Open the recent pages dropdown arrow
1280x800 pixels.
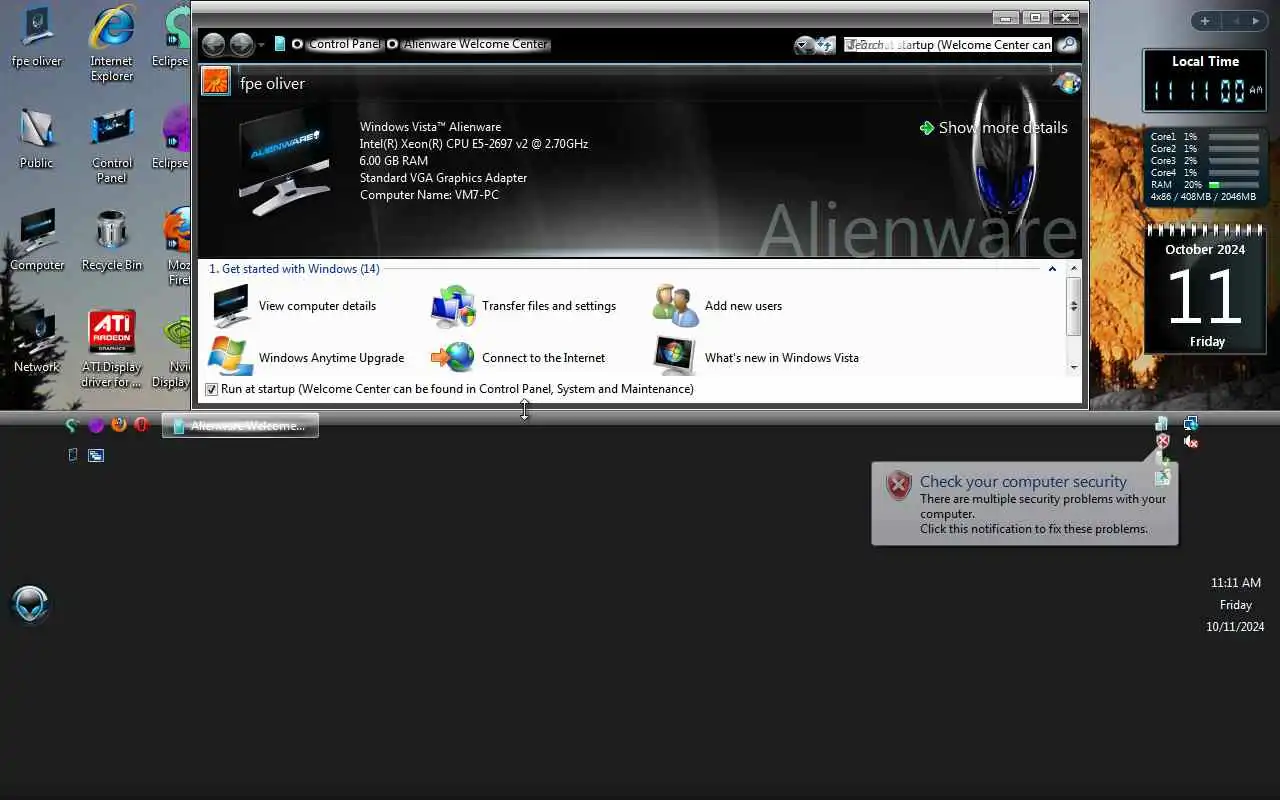261,45
